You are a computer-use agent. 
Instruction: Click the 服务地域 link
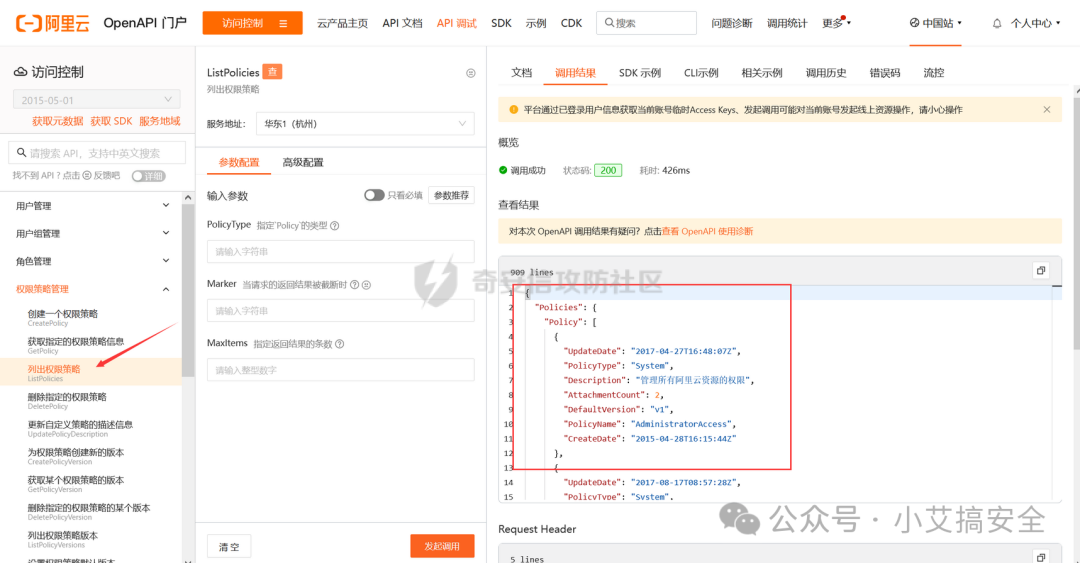click(x=160, y=121)
